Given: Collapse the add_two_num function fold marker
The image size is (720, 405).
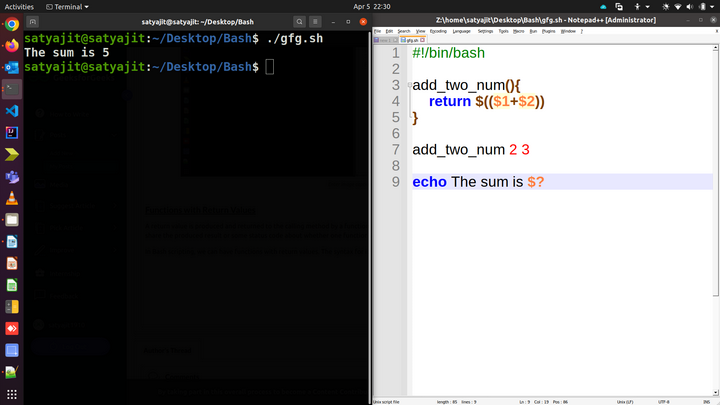Looking at the screenshot, I should [x=410, y=85].
